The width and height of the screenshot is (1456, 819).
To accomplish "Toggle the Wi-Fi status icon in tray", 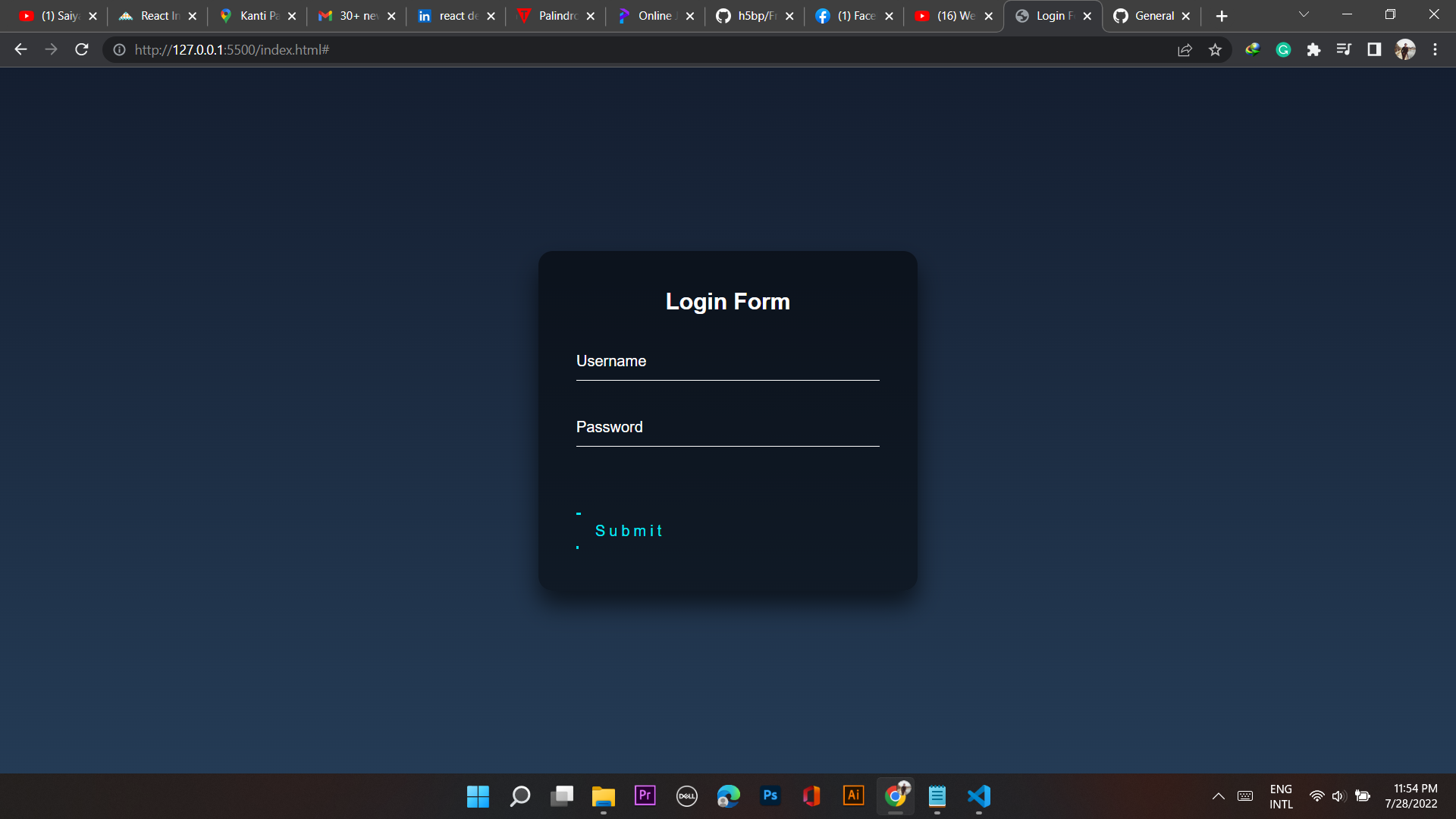I will click(x=1316, y=796).
